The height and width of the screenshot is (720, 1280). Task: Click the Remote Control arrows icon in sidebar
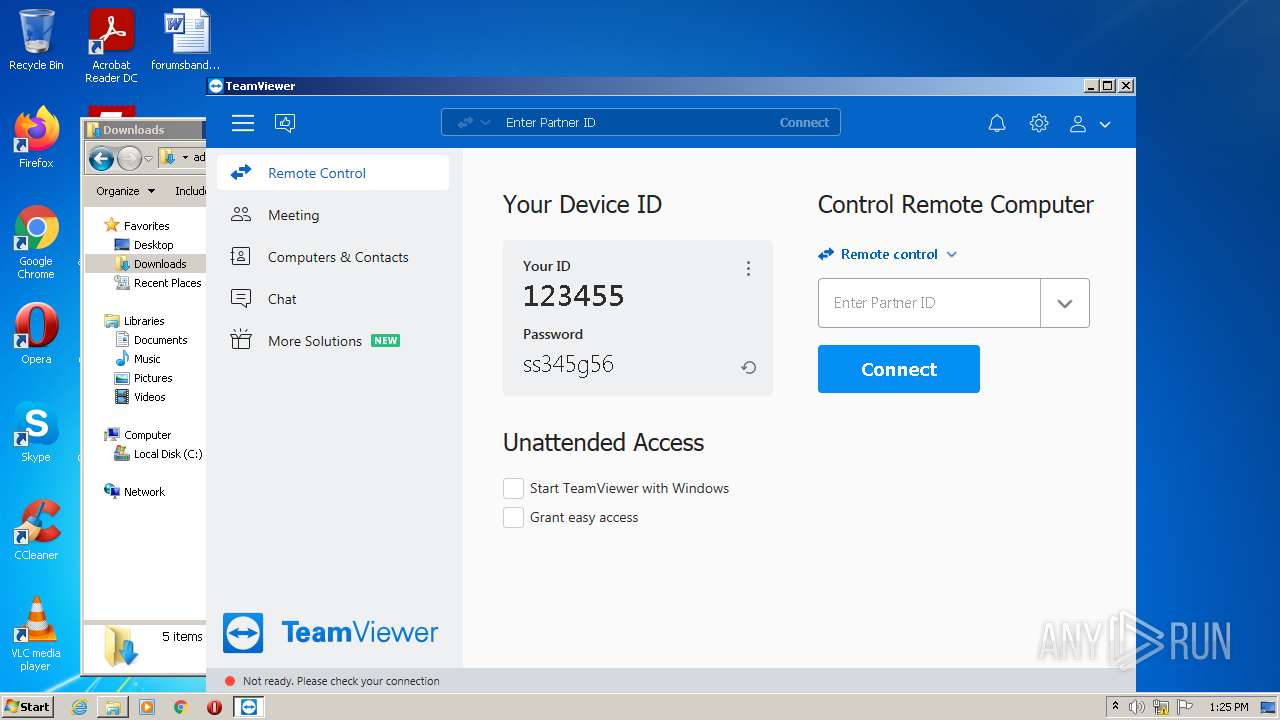pyautogui.click(x=241, y=173)
